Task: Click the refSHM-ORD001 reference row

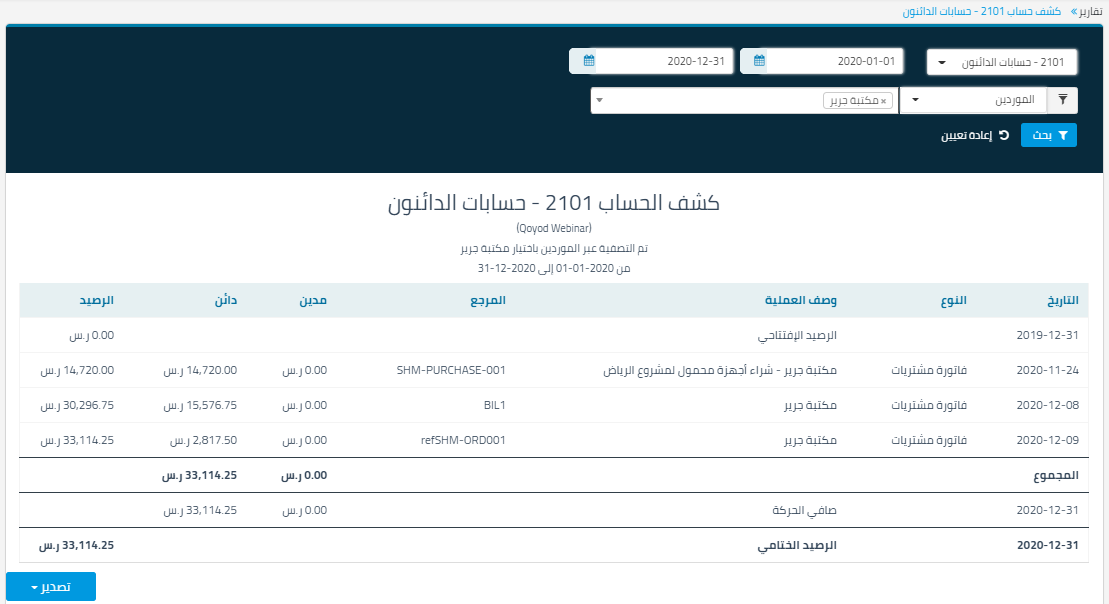Action: click(464, 440)
